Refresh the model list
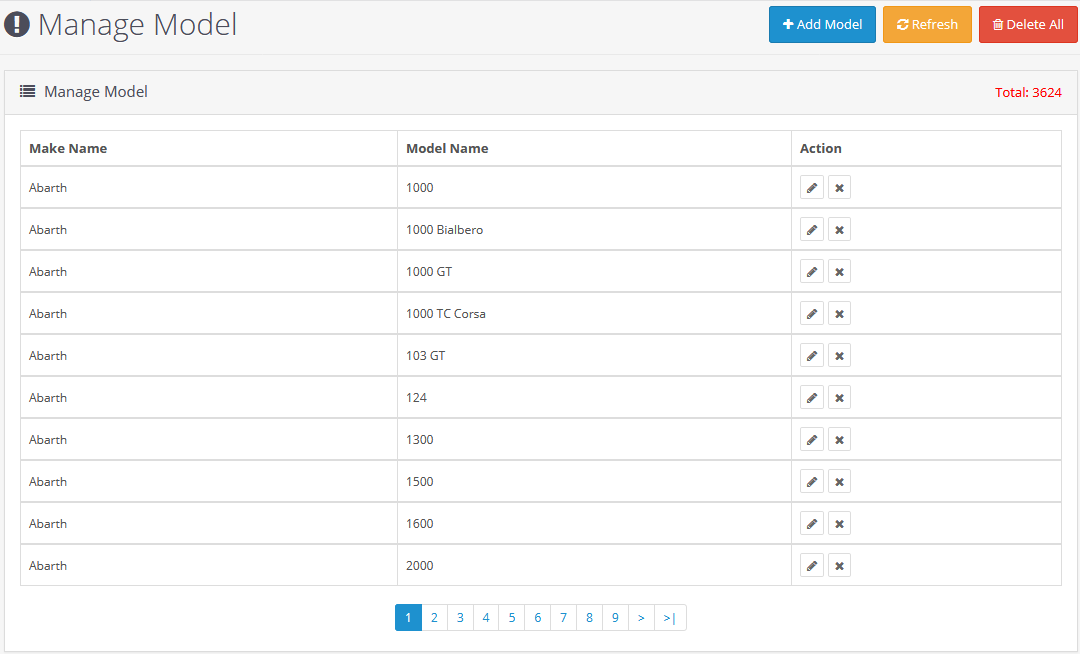This screenshot has width=1080, height=654. [x=927, y=25]
